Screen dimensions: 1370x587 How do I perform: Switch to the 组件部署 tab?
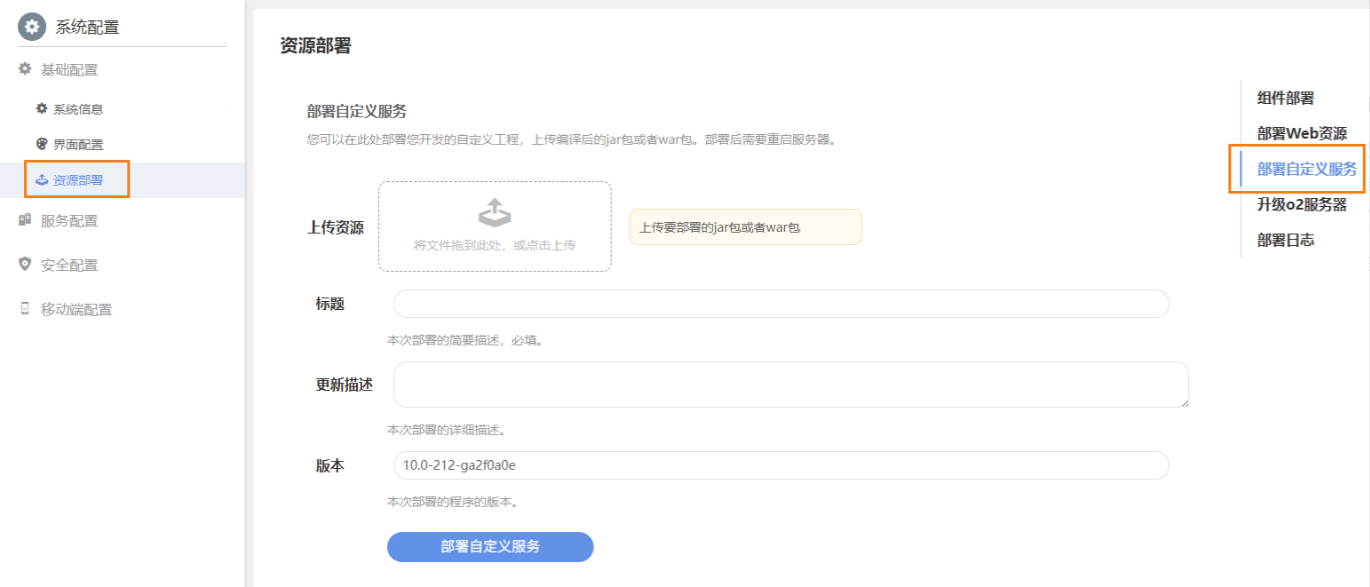pos(1285,98)
